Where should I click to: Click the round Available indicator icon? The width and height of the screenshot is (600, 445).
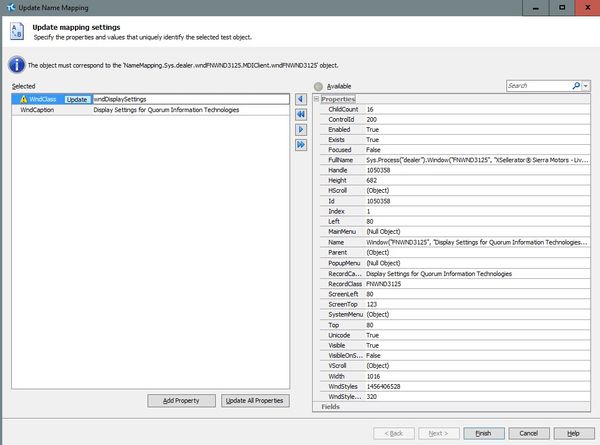(x=318, y=87)
